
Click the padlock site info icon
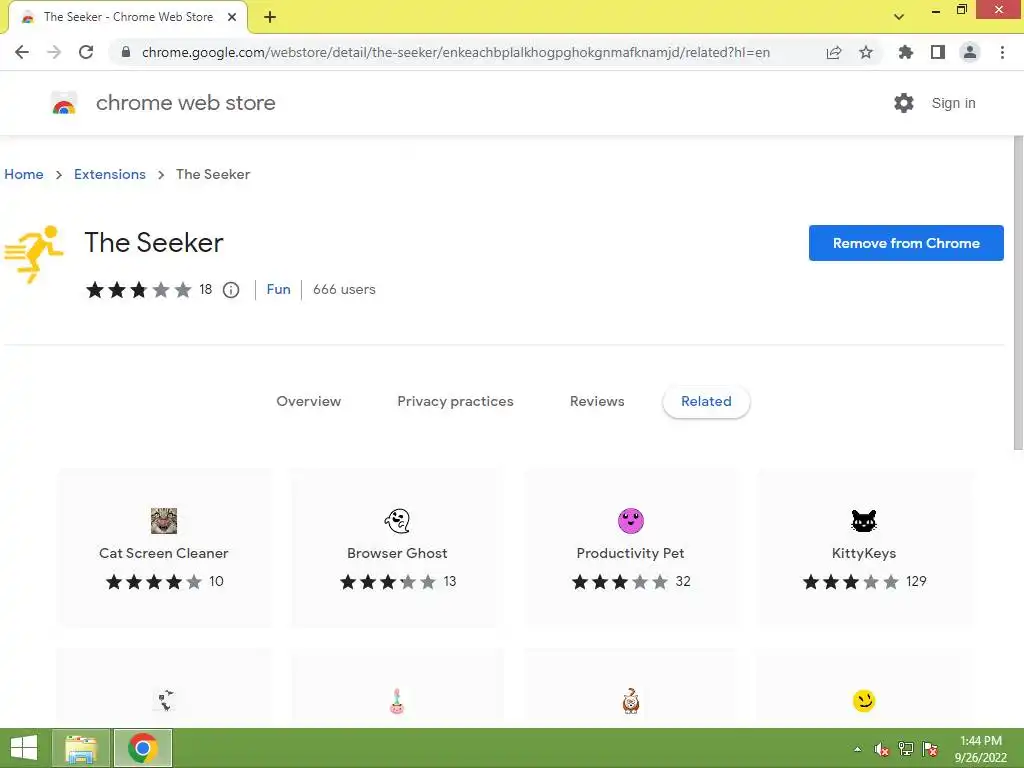(126, 52)
